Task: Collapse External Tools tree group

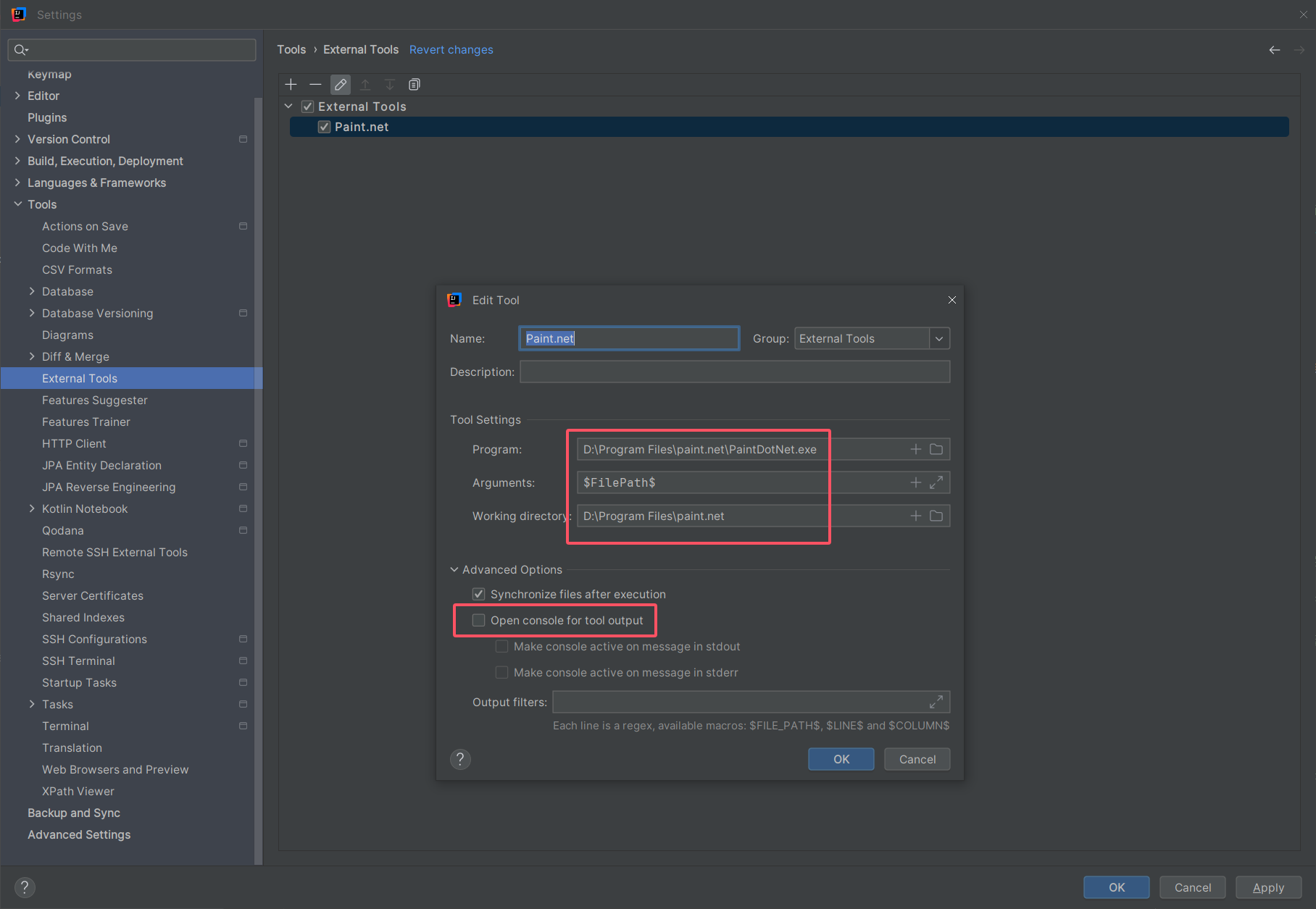Action: click(288, 106)
